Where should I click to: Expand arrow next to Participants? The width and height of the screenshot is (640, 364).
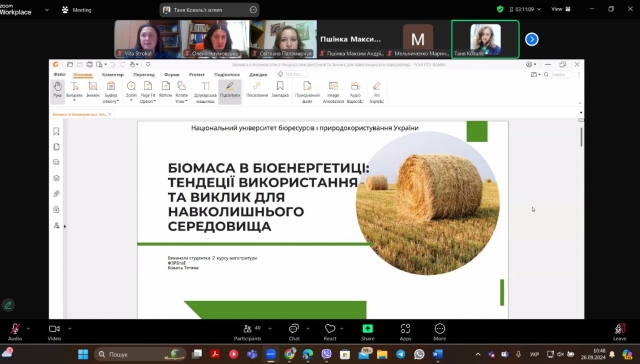point(270,328)
